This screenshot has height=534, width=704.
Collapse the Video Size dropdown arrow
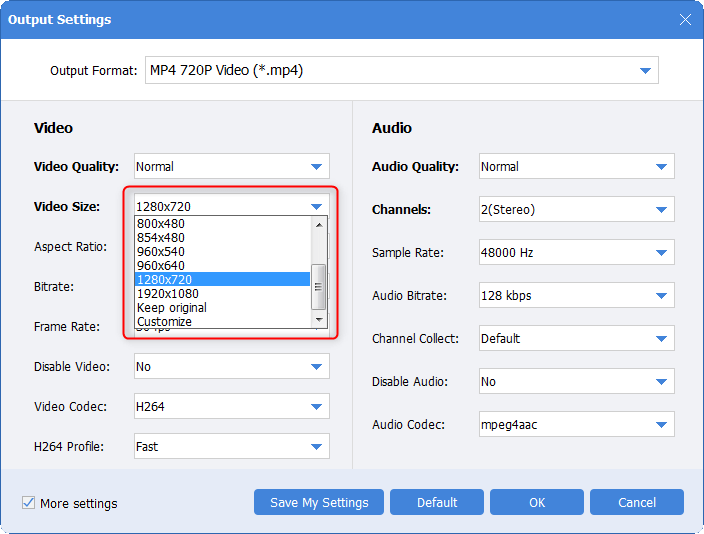pyautogui.click(x=317, y=207)
